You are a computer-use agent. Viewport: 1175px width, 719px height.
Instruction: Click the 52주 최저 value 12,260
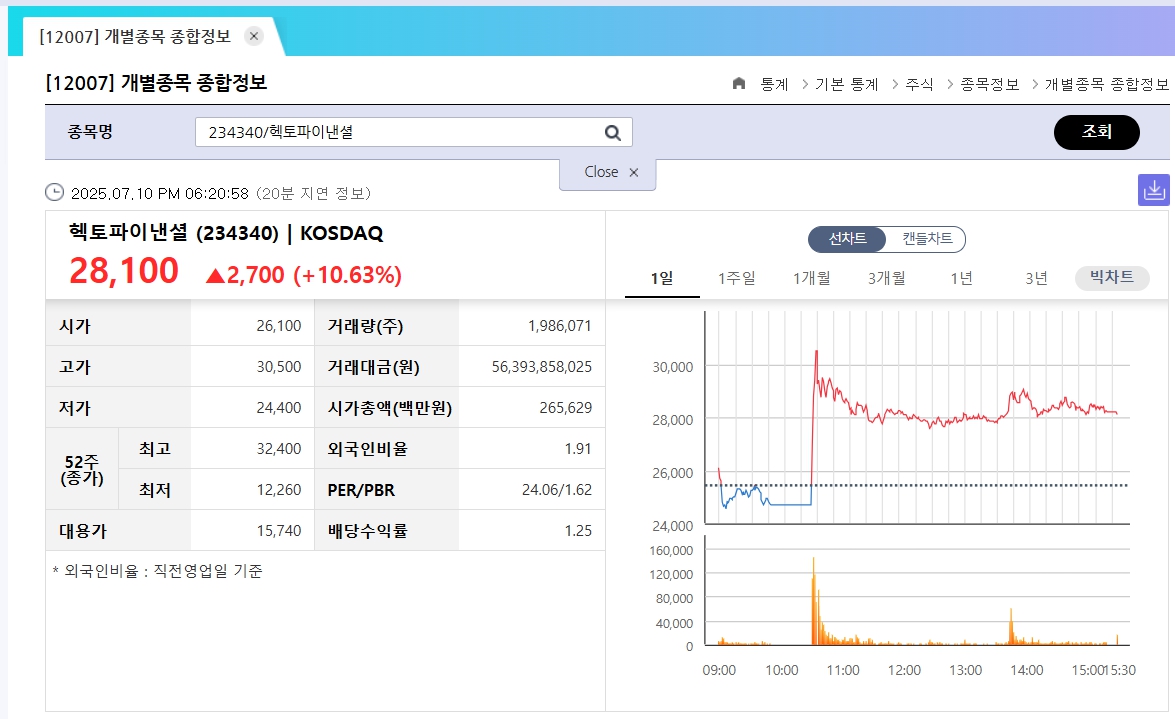[x=279, y=490]
